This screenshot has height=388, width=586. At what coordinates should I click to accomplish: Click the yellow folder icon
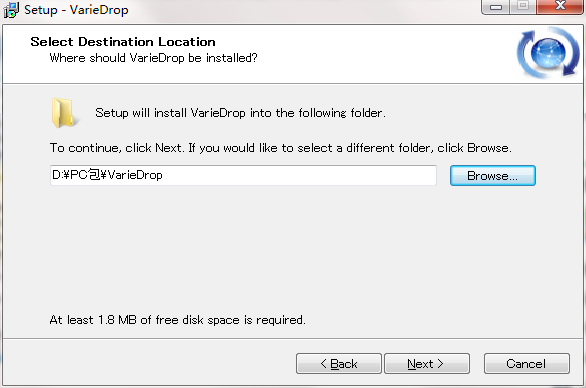click(63, 113)
